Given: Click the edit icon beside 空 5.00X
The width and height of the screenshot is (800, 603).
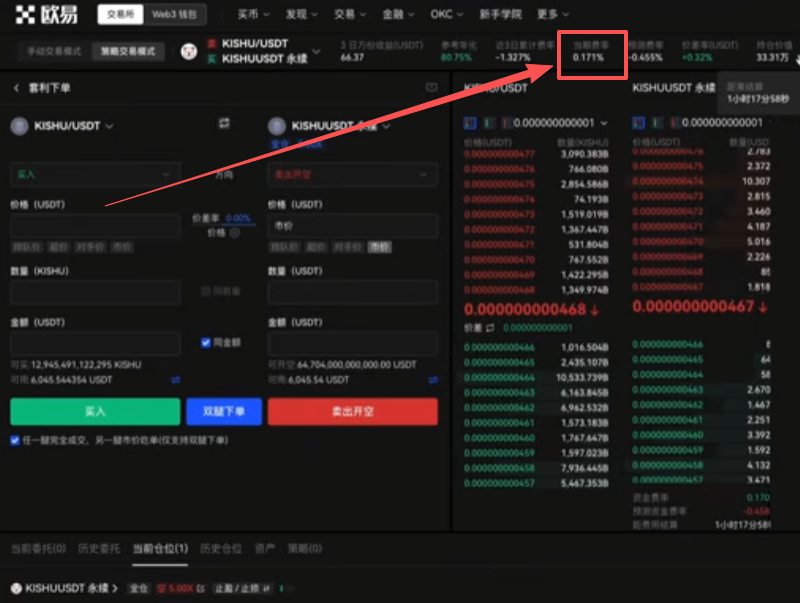Looking at the screenshot, I should [201, 588].
